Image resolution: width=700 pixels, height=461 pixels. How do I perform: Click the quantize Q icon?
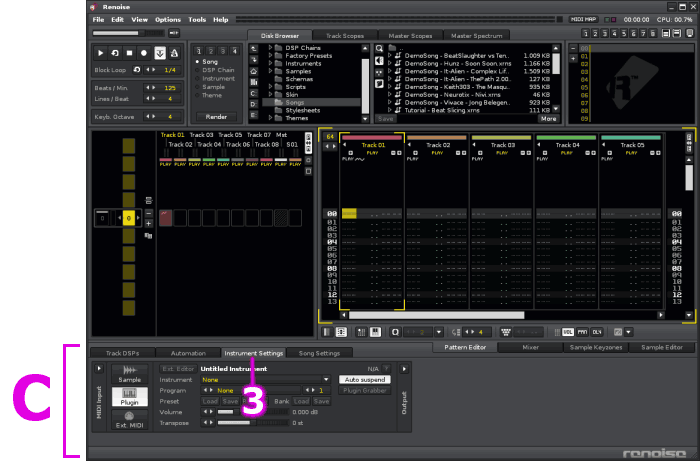coord(395,332)
